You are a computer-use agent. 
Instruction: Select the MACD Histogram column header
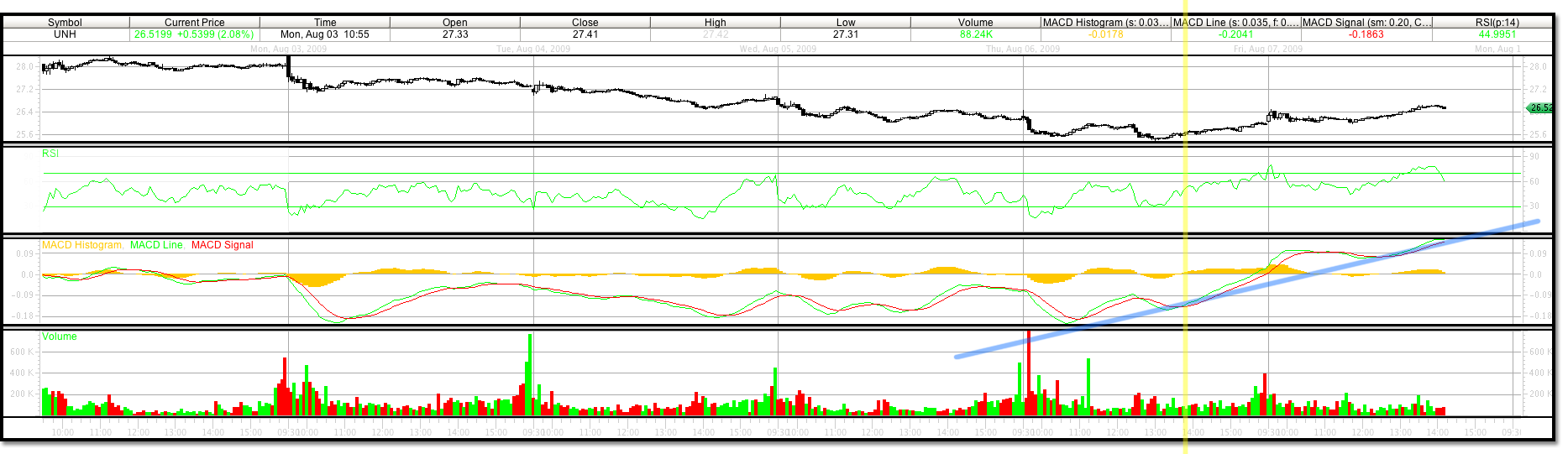point(1105,23)
